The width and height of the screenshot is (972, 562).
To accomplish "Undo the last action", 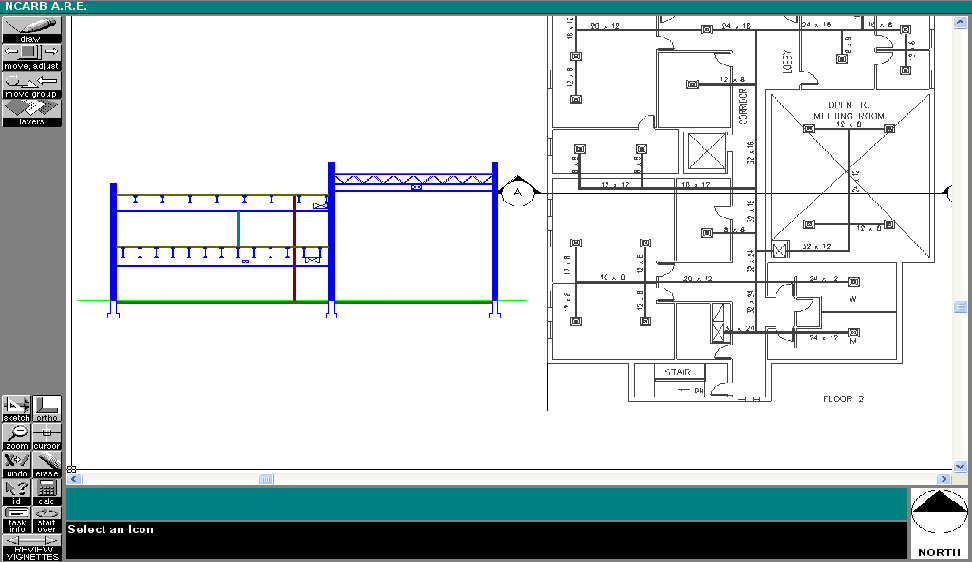I will [16, 464].
